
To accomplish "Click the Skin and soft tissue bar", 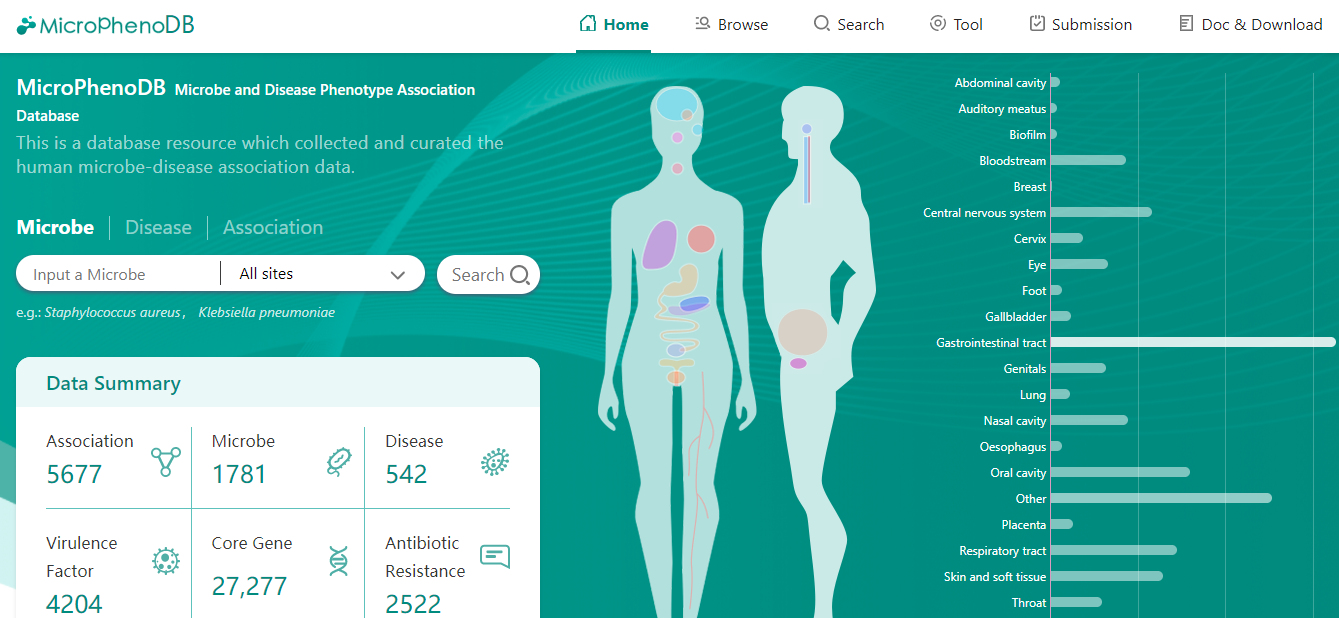I will point(1107,576).
